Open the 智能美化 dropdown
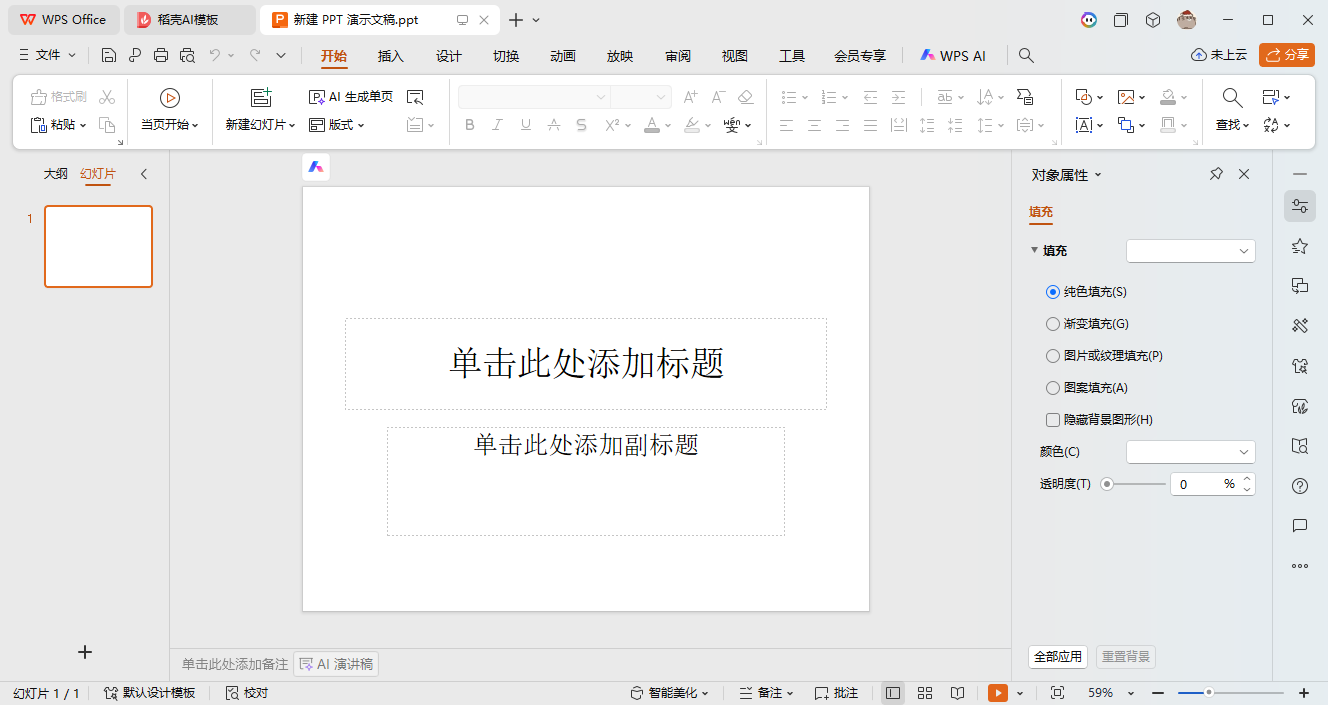This screenshot has width=1328, height=705. point(670,692)
